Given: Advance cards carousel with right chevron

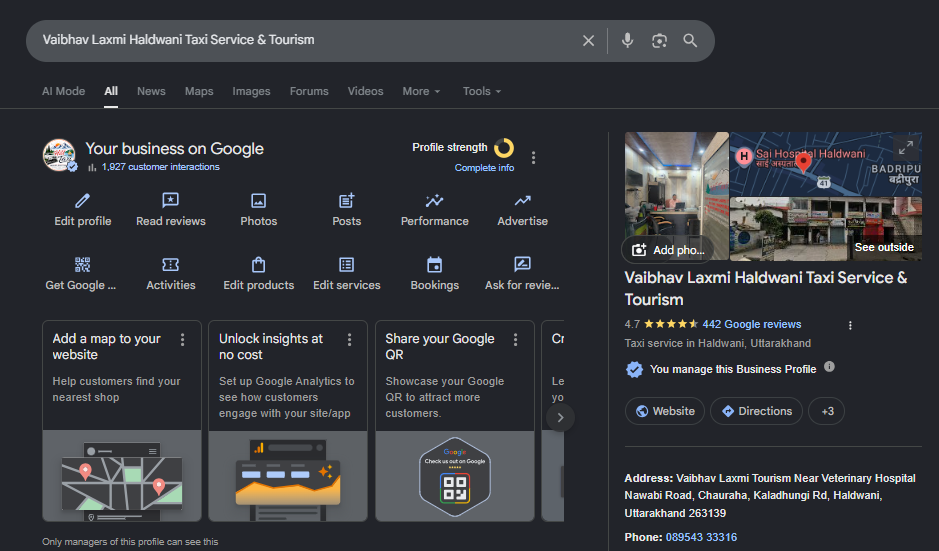Looking at the screenshot, I should pos(561,417).
